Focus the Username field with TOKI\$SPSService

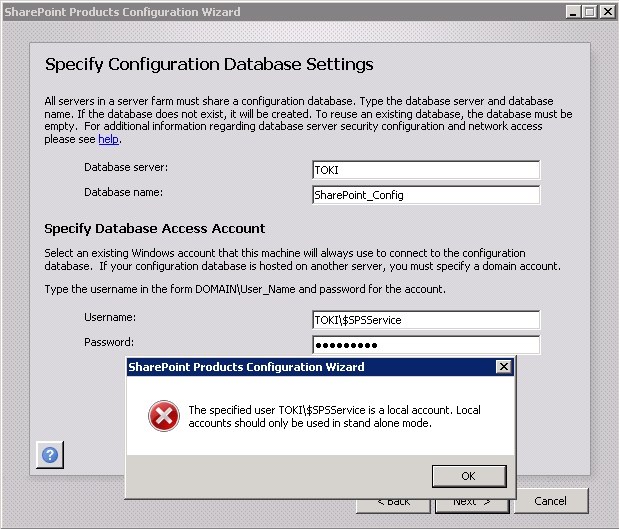point(425,320)
